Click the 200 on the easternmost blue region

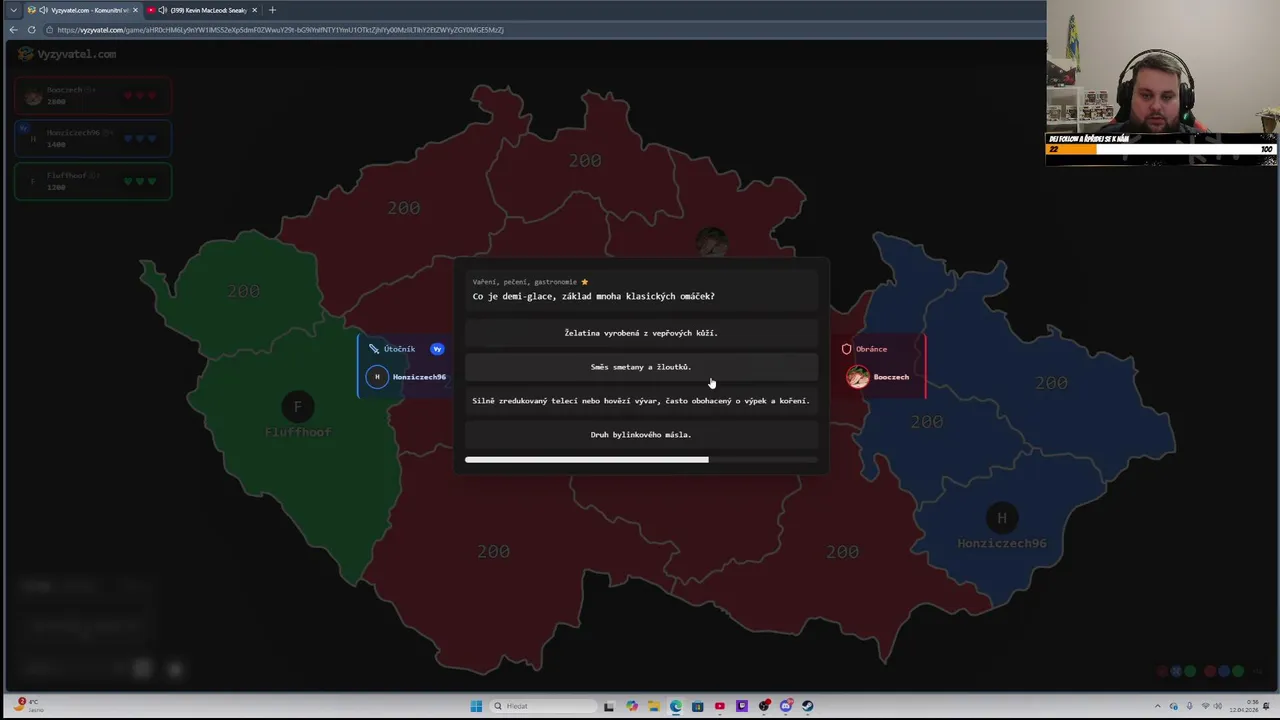pyautogui.click(x=1051, y=383)
